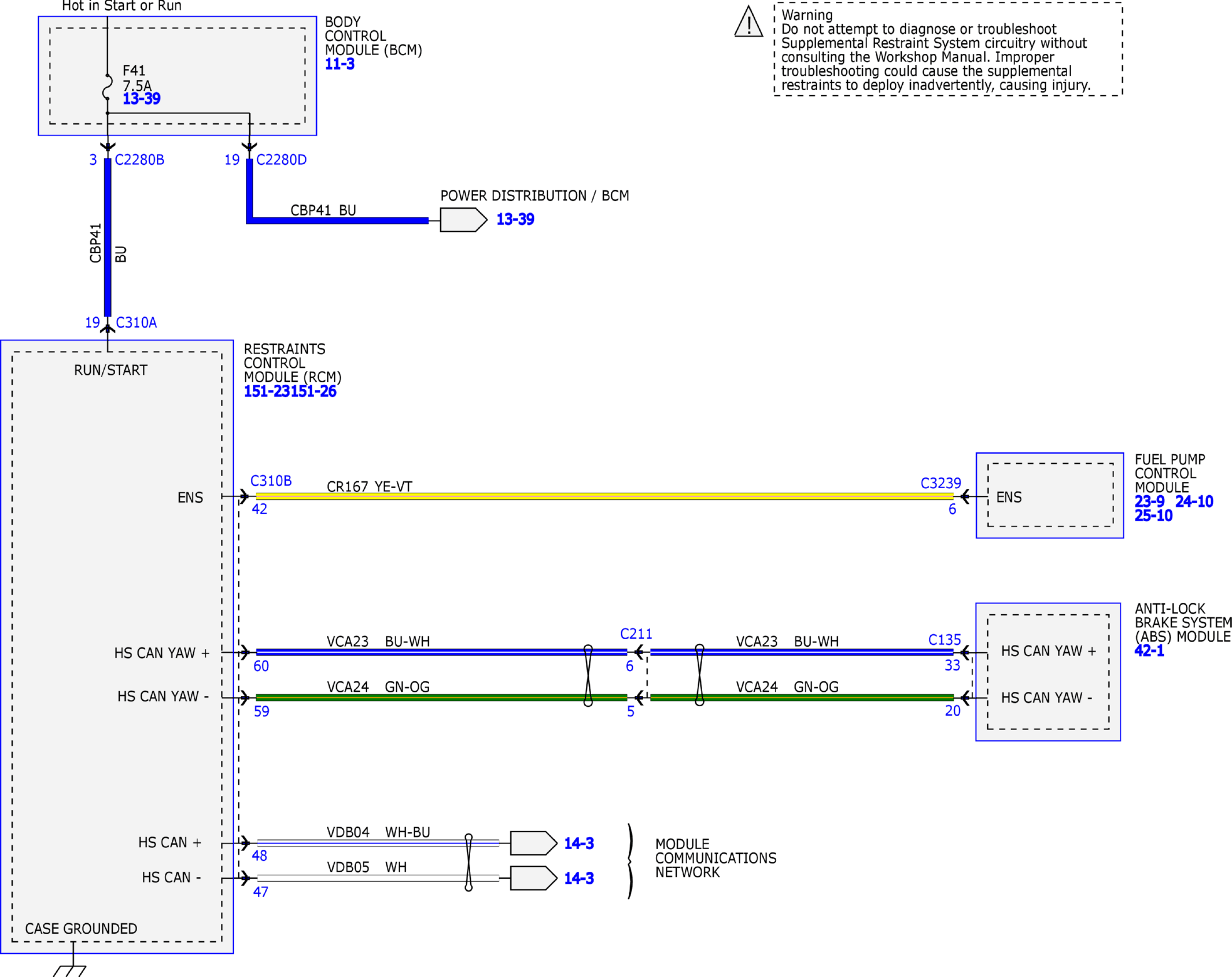Click pin number 20 at ABS module
Screen dimensions: 1232x977
pyautogui.click(x=953, y=711)
